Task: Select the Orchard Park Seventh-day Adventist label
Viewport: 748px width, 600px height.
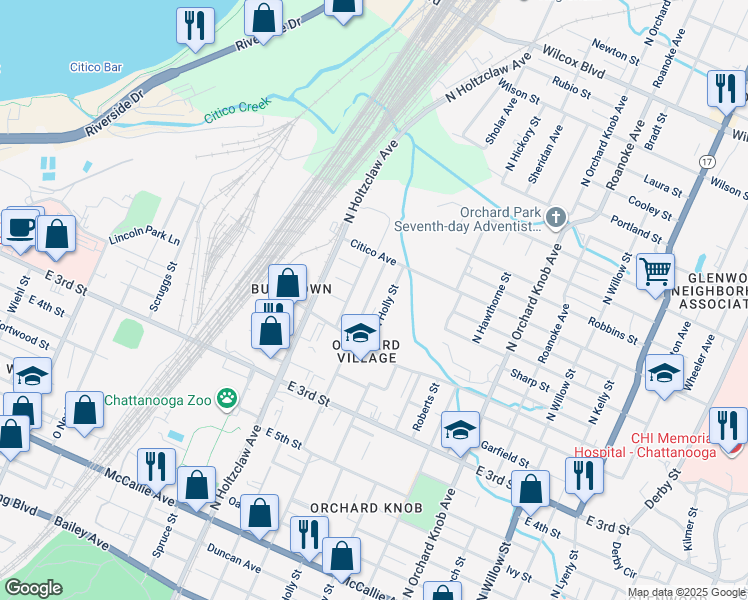Action: tap(468, 219)
